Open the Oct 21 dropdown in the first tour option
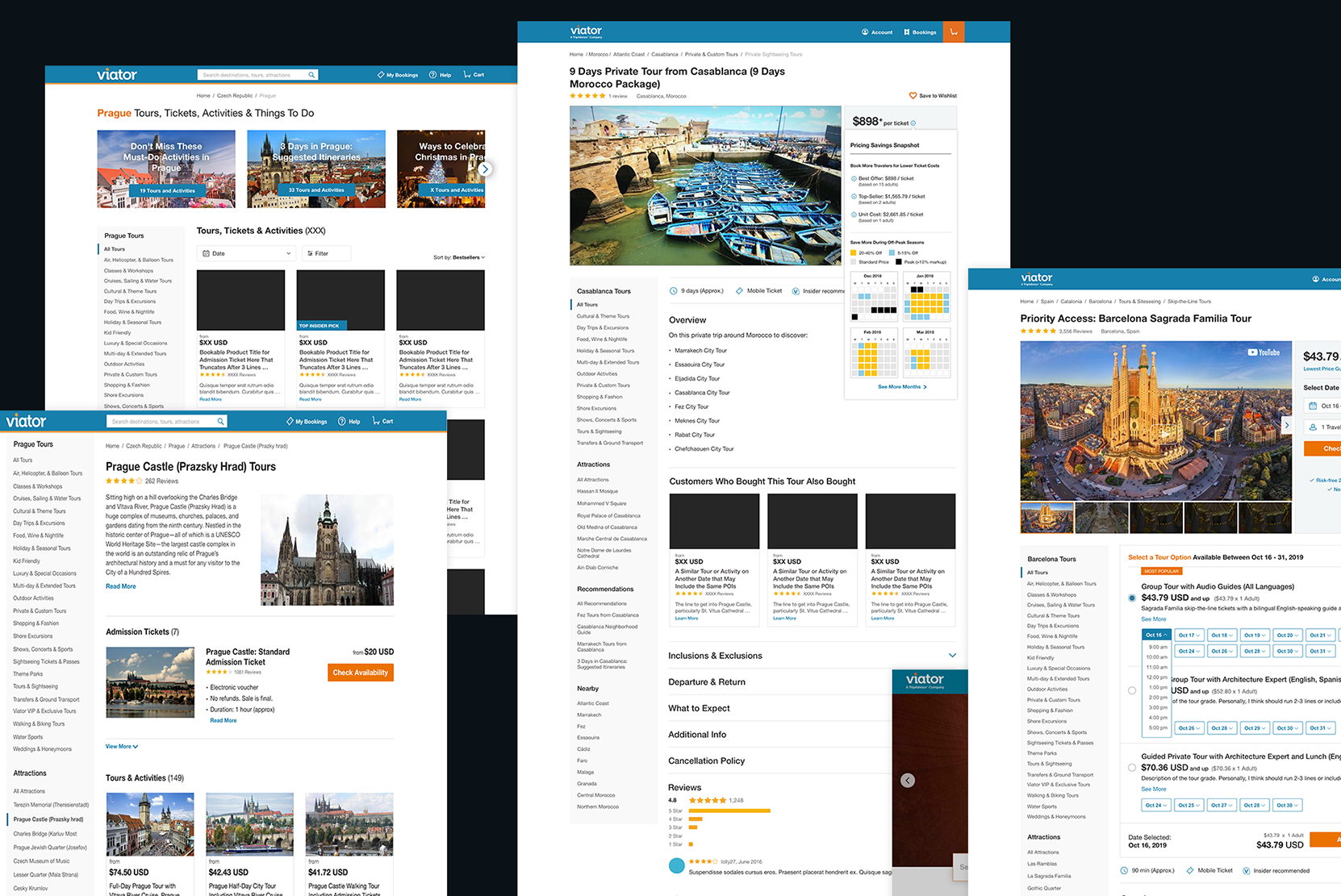 tap(1320, 635)
